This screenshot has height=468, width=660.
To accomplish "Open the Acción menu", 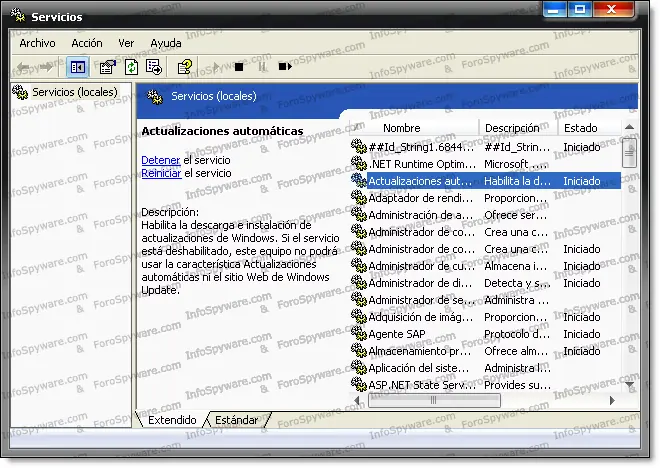I will pyautogui.click(x=87, y=43).
